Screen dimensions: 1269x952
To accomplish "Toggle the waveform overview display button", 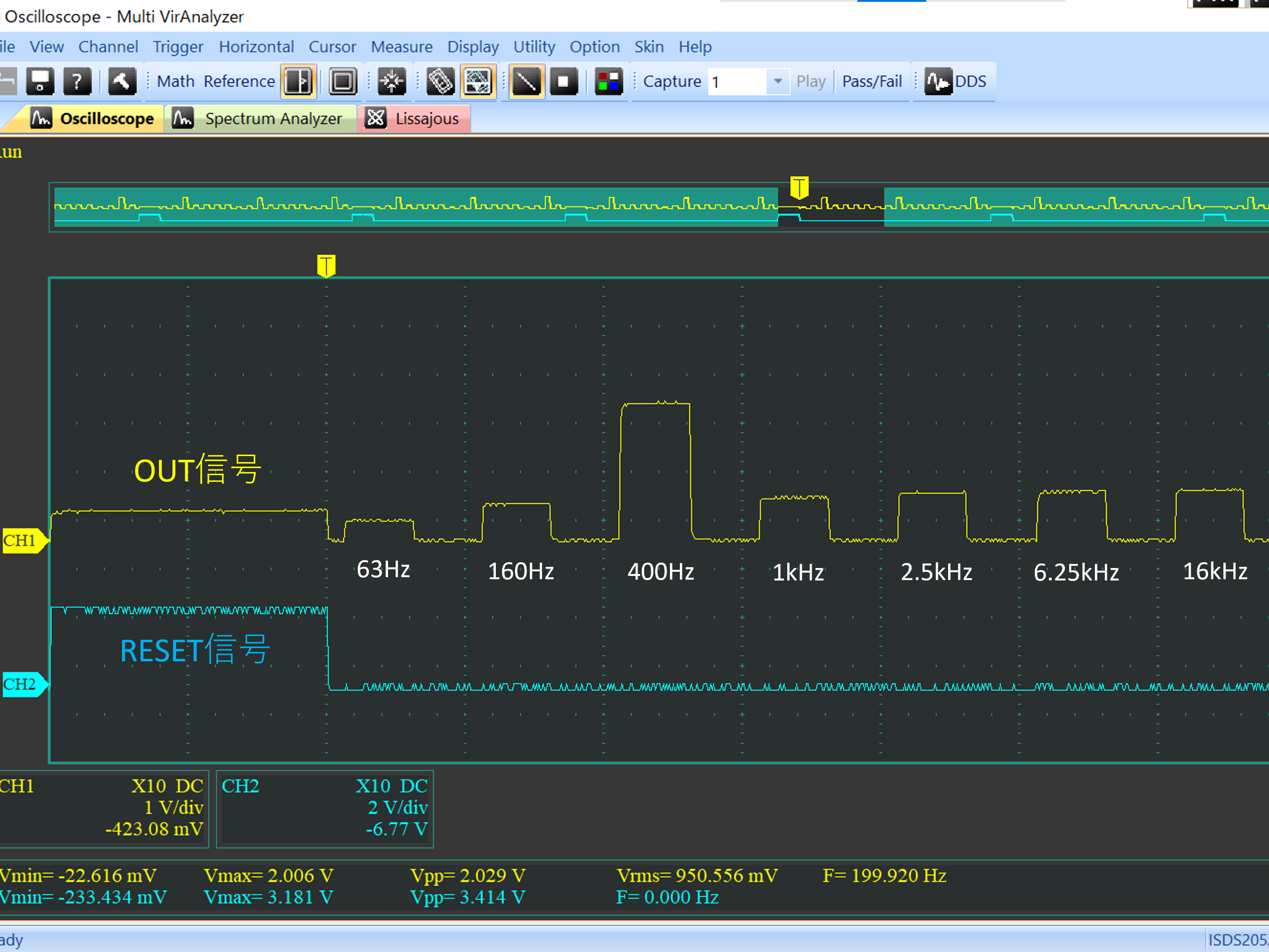I will (478, 82).
